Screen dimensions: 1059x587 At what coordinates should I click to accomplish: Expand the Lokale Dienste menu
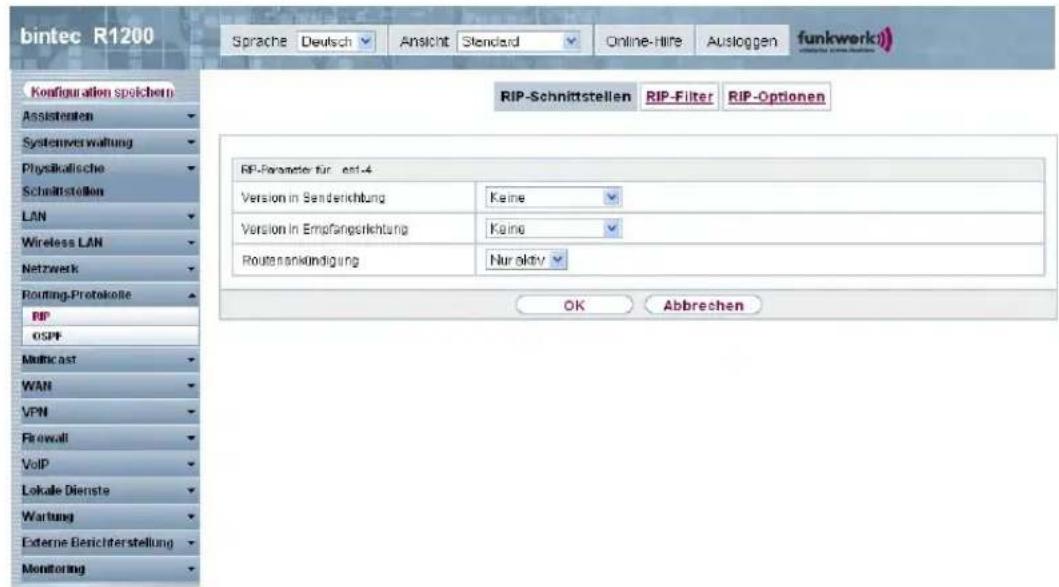click(107, 490)
